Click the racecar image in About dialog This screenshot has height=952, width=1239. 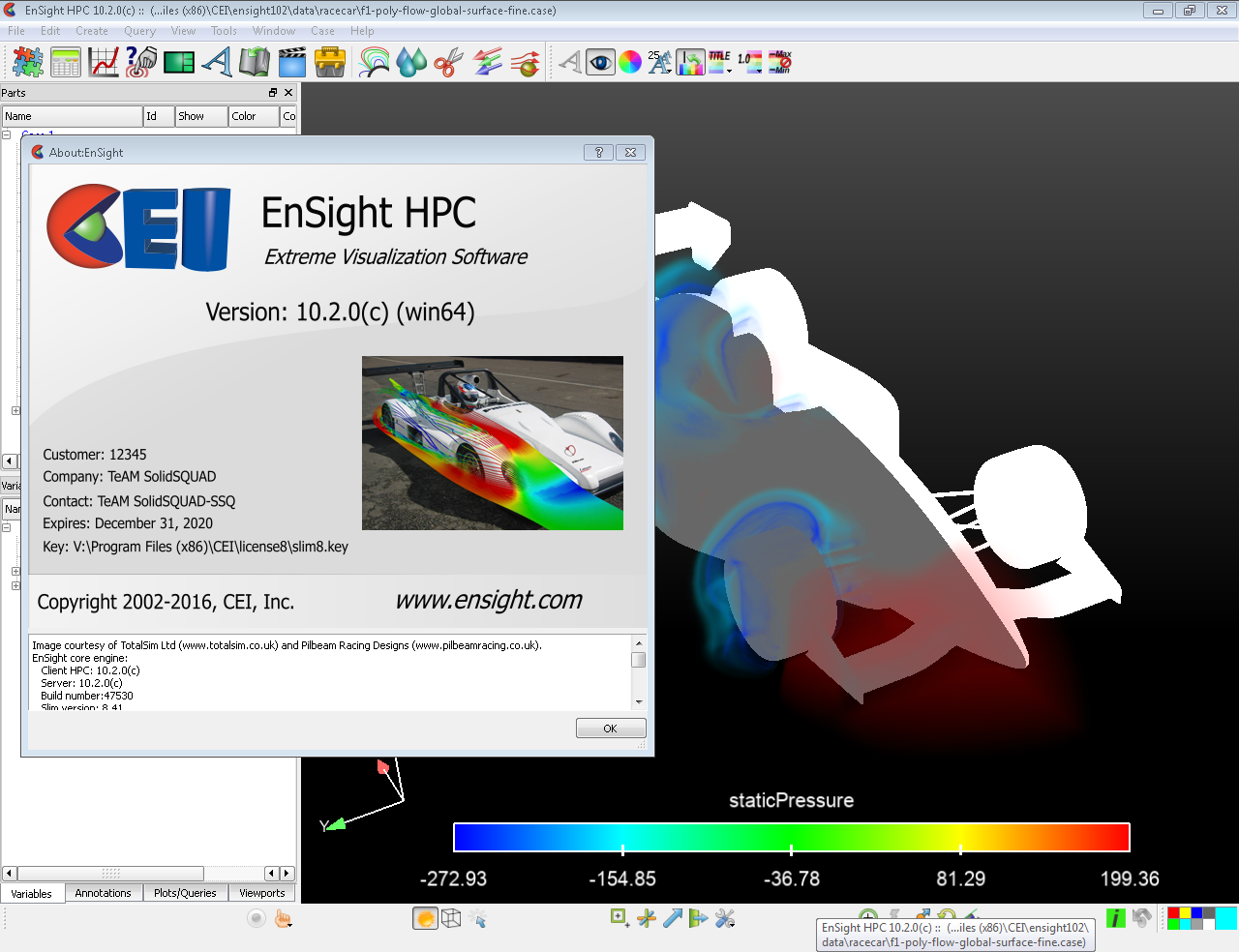493,443
